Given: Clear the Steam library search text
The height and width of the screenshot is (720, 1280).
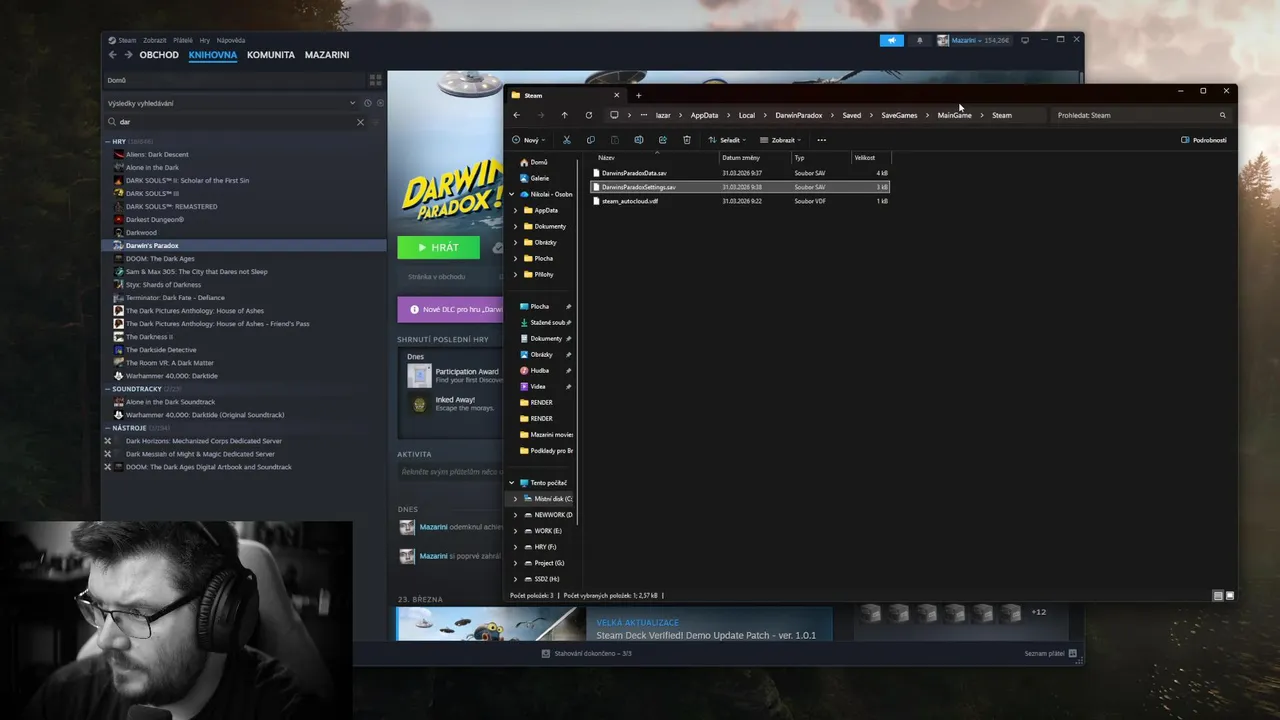Looking at the screenshot, I should (360, 122).
